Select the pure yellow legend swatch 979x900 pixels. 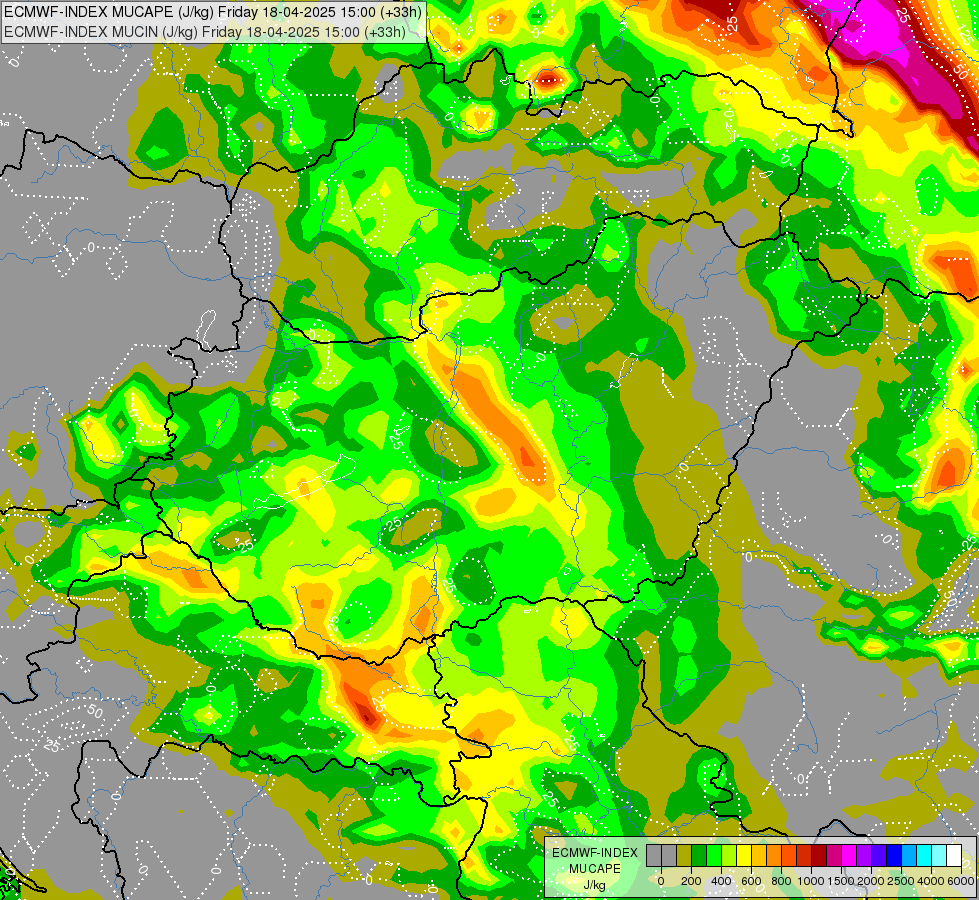[745, 856]
